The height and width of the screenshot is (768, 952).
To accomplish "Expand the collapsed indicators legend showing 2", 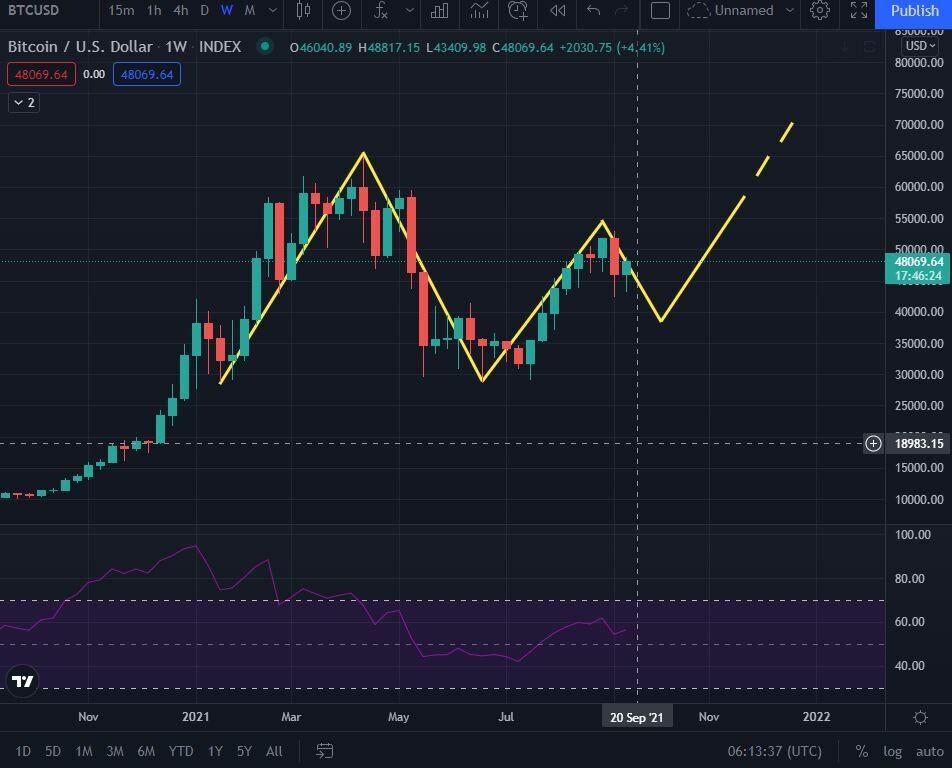I will [23, 103].
